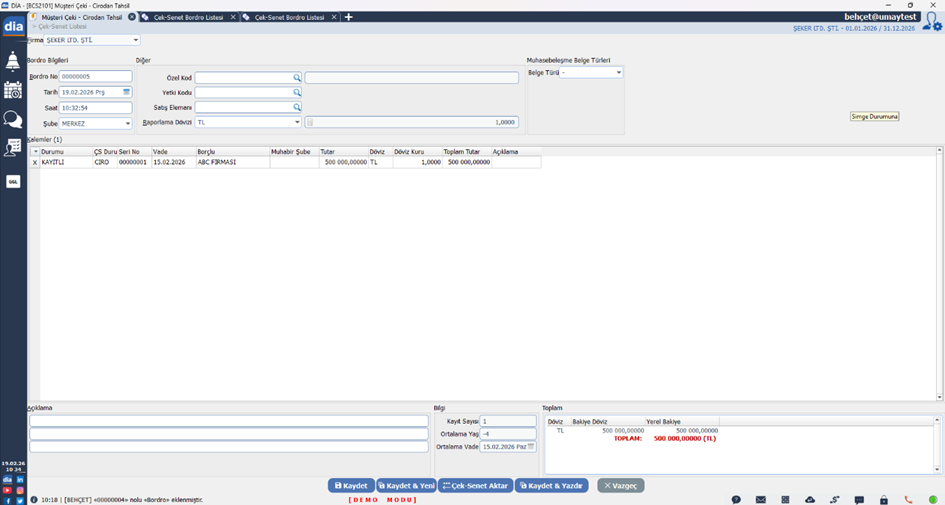Click into the Bordro No input field
Image resolution: width=945 pixels, height=505 pixels.
[x=95, y=76]
